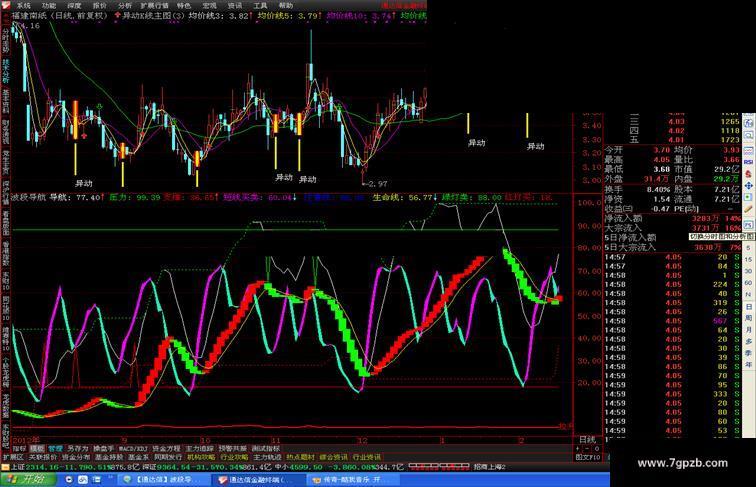Click the 开始 Start button
Screen dimensions: 756x487
point(27,480)
